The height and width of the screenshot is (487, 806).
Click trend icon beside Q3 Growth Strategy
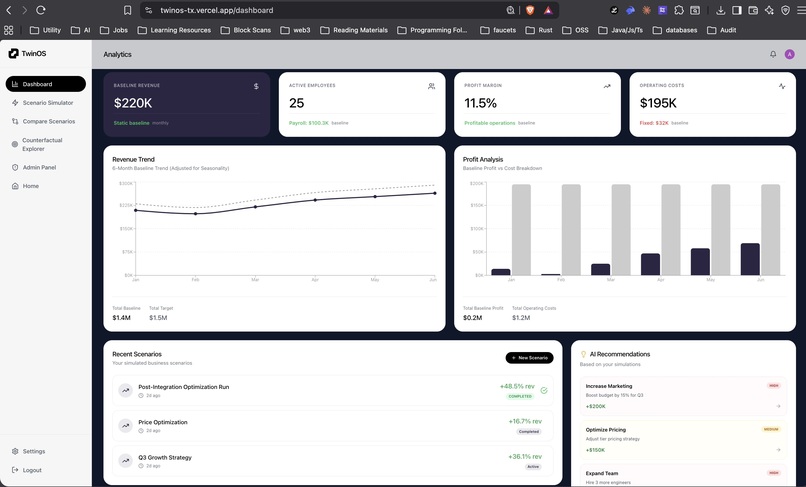(125, 461)
